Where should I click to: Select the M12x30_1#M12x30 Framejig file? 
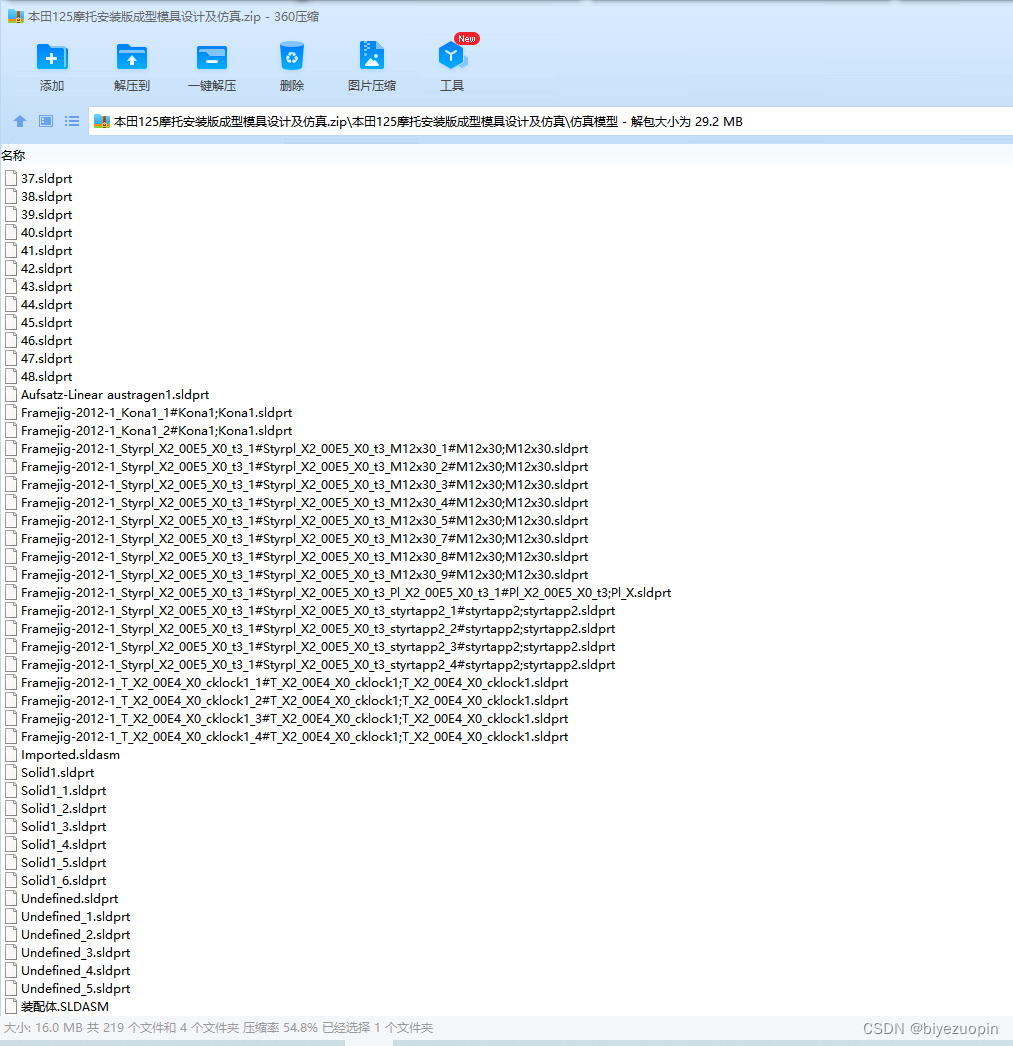304,449
